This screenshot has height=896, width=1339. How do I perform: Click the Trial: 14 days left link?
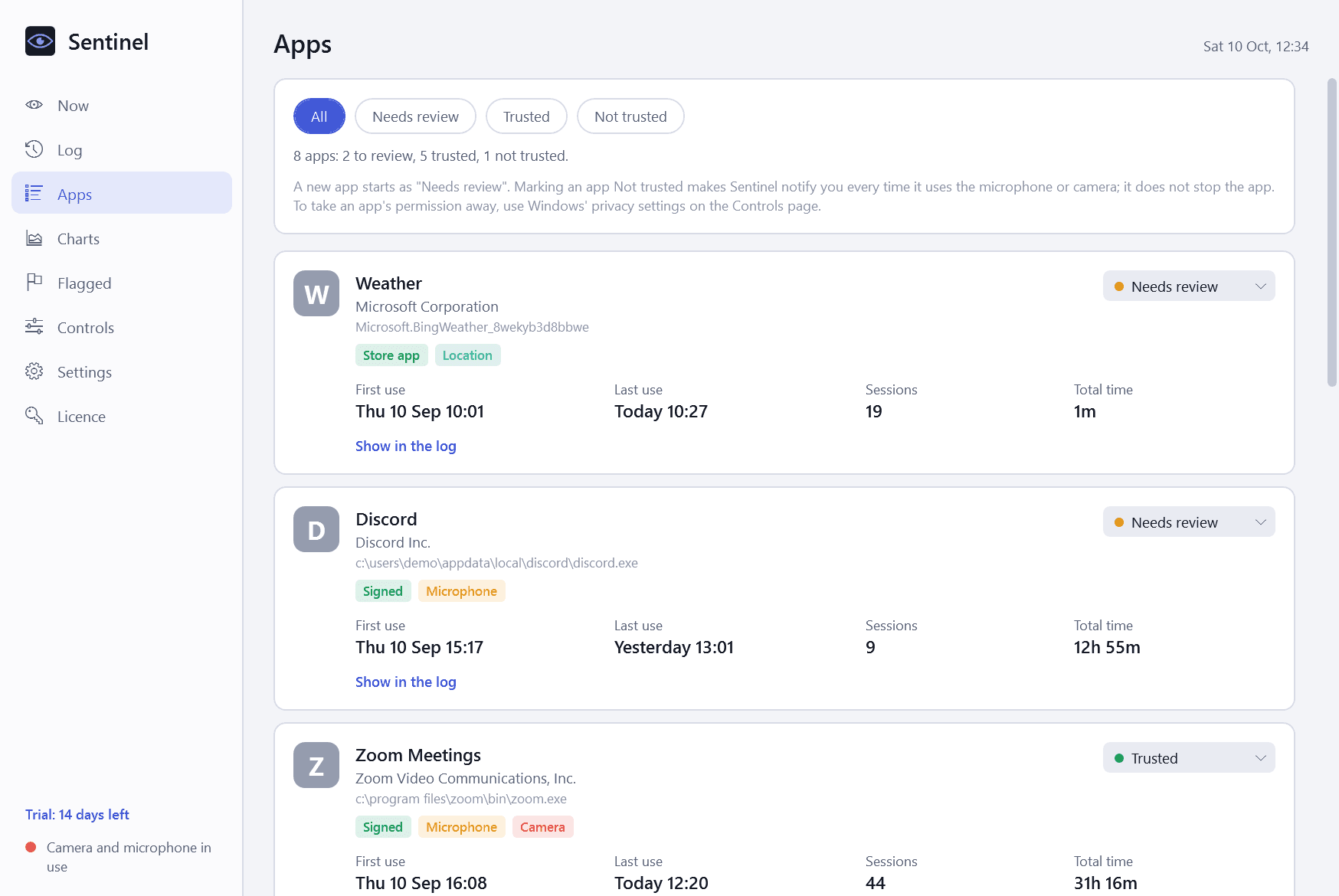coord(77,815)
